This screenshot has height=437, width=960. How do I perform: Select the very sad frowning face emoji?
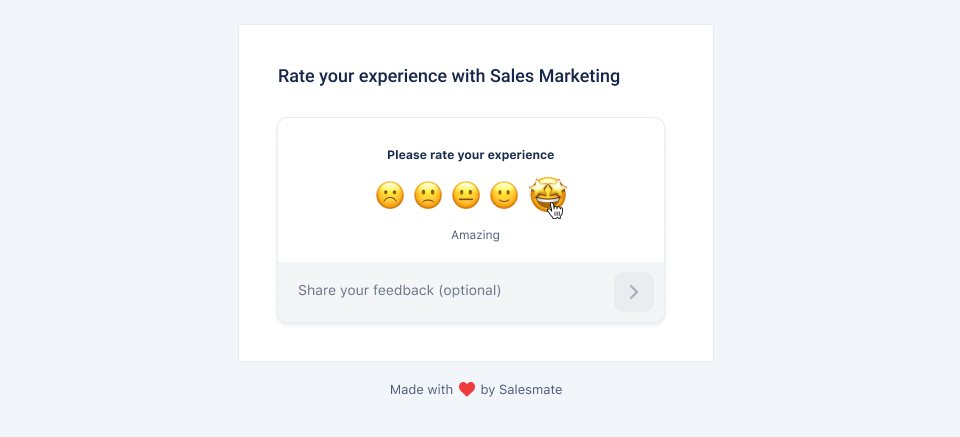[x=390, y=196]
